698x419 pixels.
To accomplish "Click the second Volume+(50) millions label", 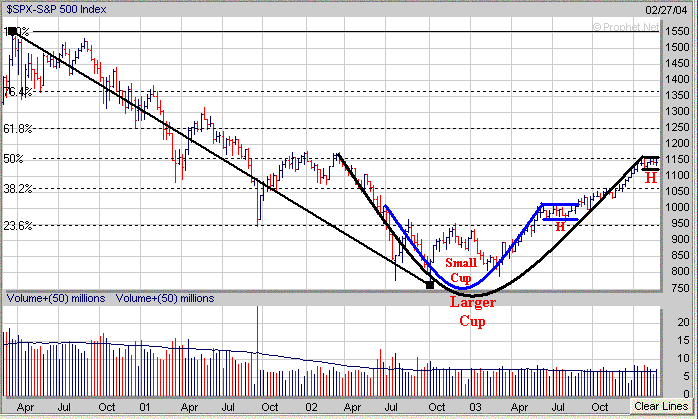I will [x=165, y=298].
